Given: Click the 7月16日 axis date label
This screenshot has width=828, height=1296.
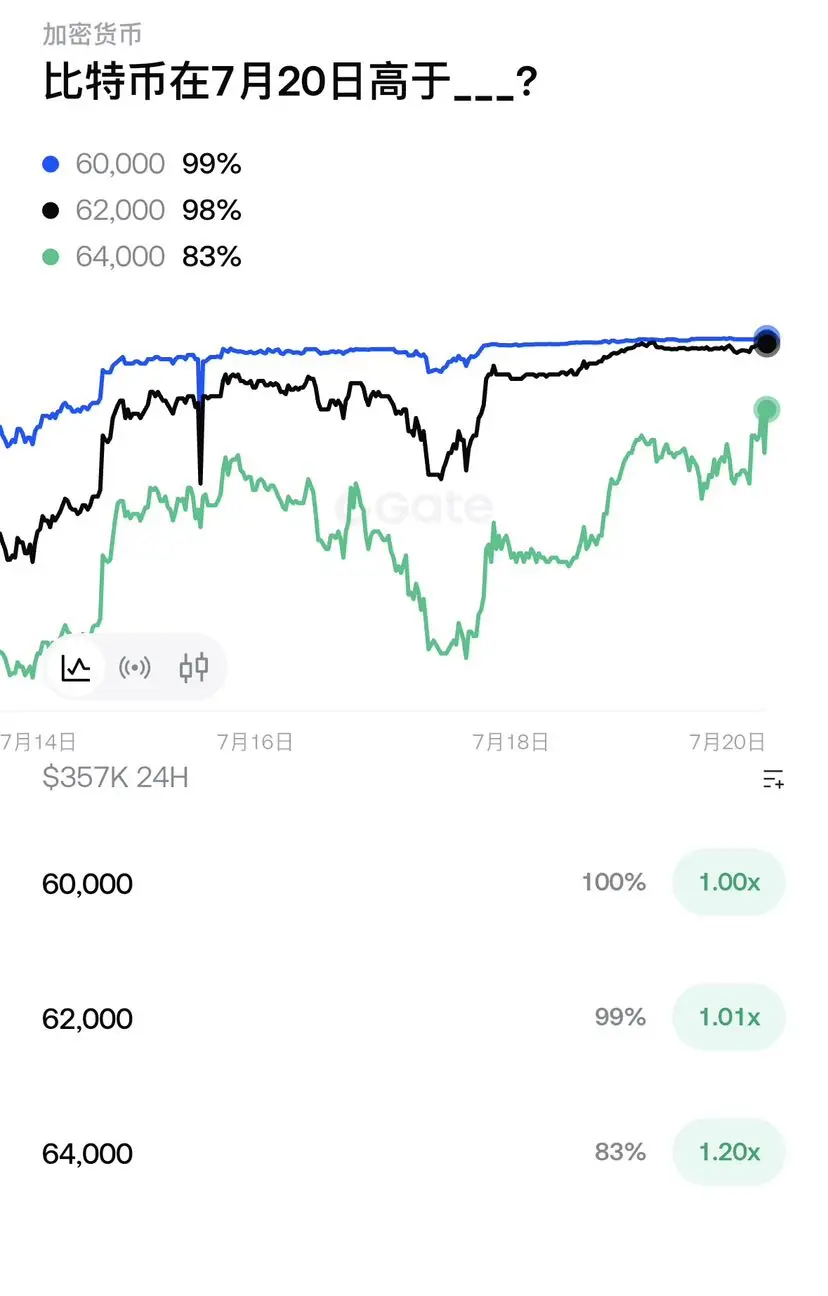Looking at the screenshot, I should point(255,742).
